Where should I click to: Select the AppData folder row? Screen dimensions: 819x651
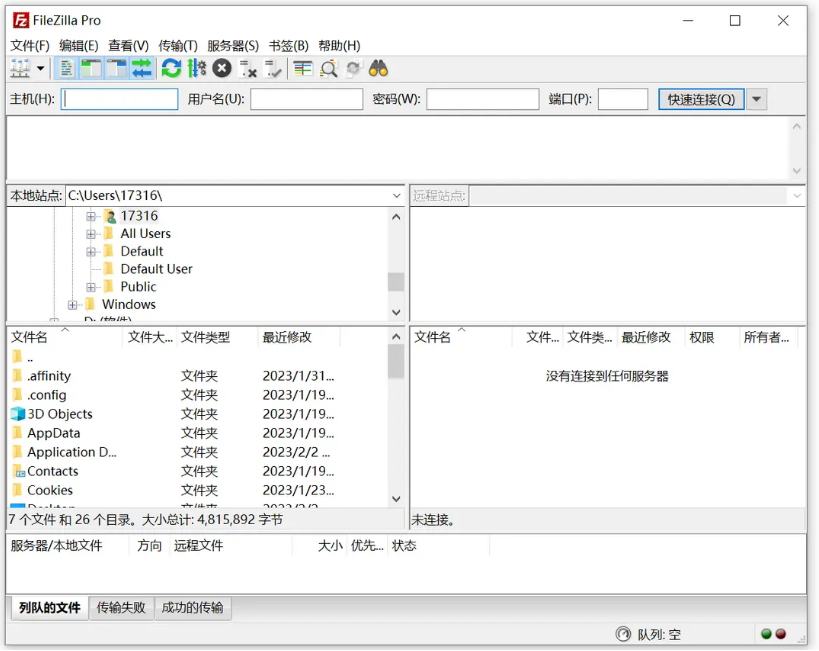tap(197, 434)
